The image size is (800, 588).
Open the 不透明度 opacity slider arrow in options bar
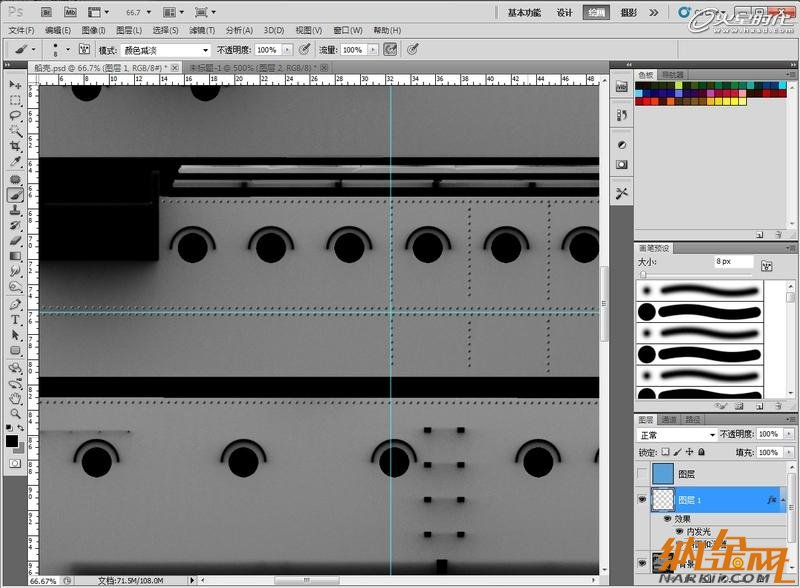tap(287, 50)
